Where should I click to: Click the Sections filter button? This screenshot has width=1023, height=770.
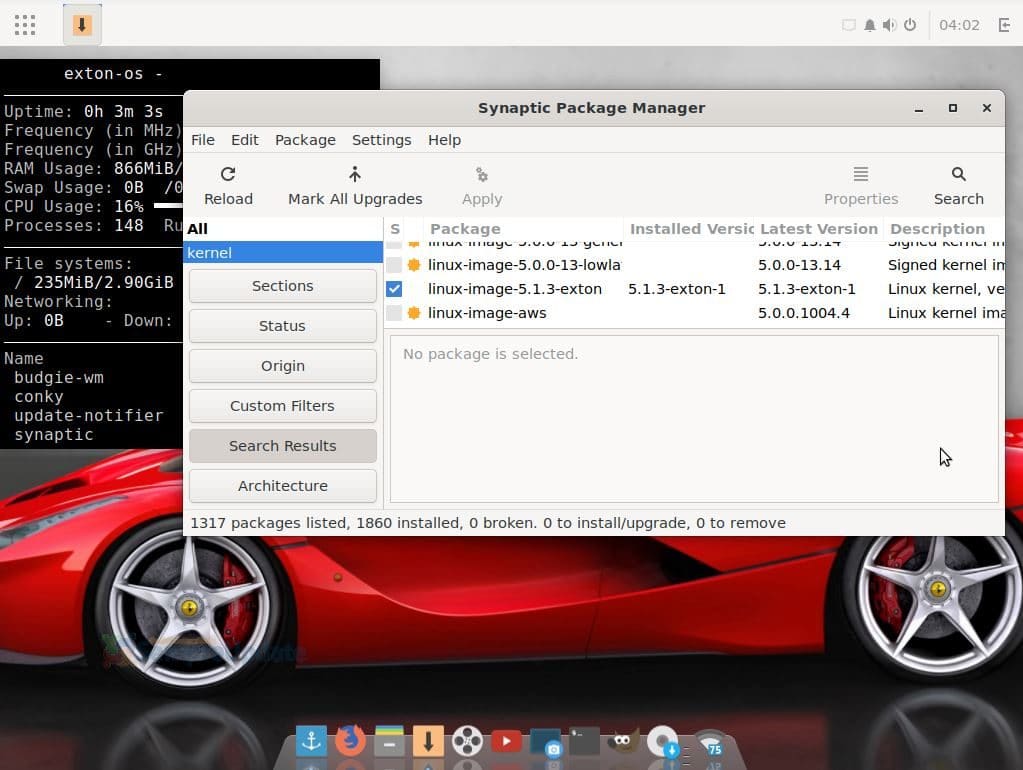[282, 286]
